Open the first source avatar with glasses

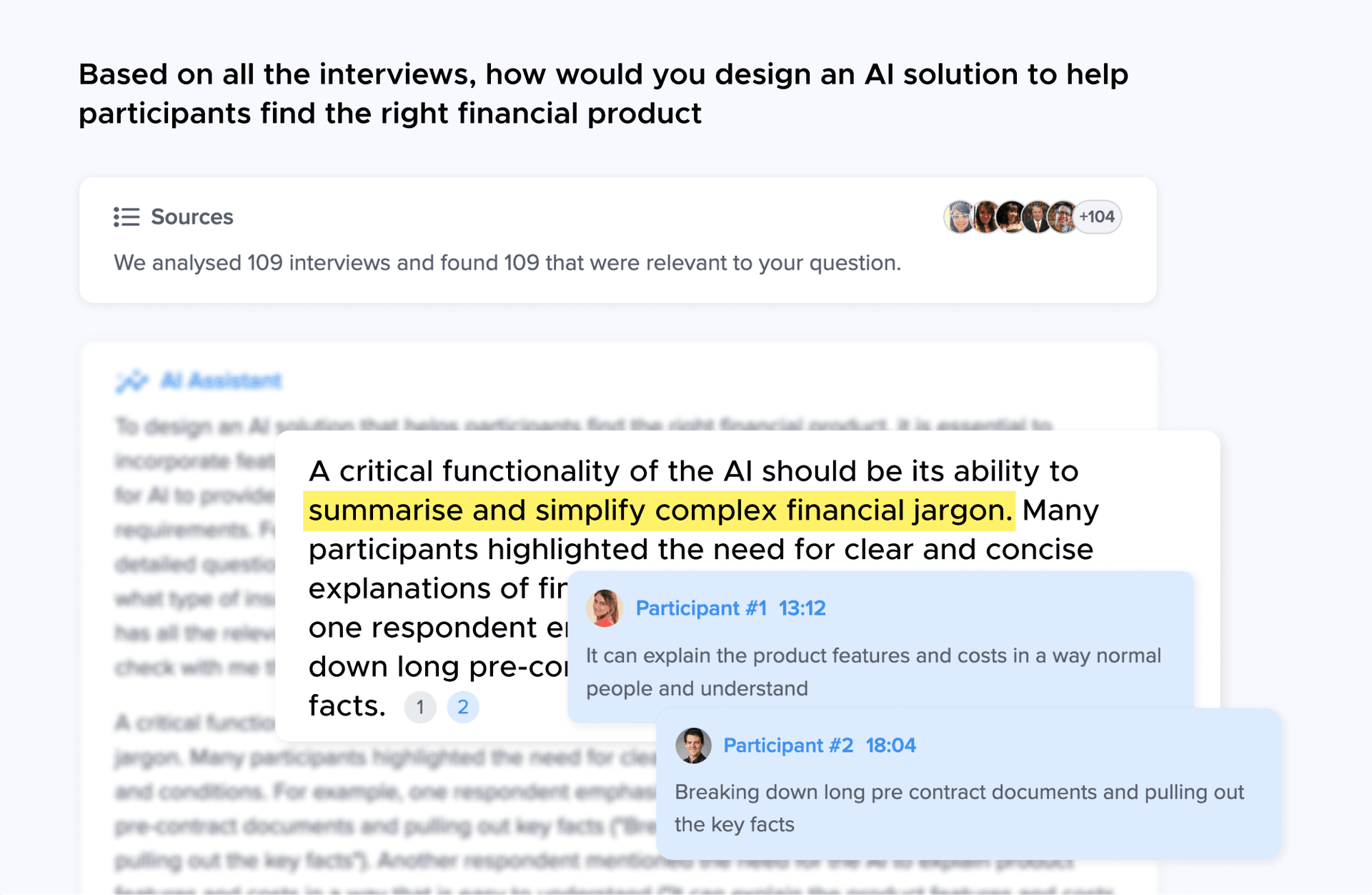[x=959, y=217]
